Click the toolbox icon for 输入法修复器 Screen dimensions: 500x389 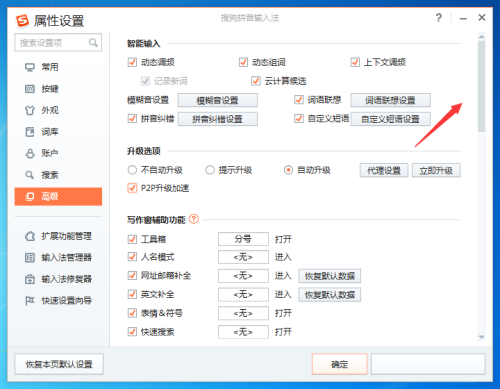click(x=30, y=279)
